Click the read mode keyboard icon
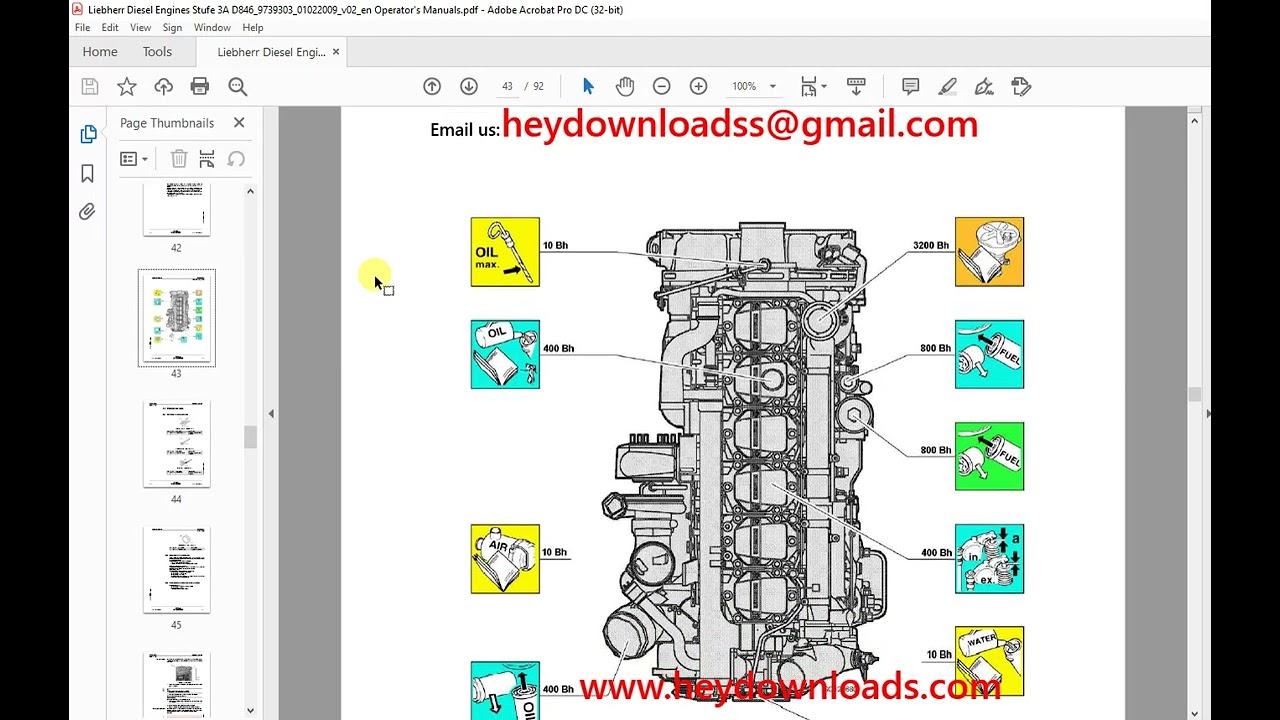The image size is (1280, 720). [x=856, y=87]
